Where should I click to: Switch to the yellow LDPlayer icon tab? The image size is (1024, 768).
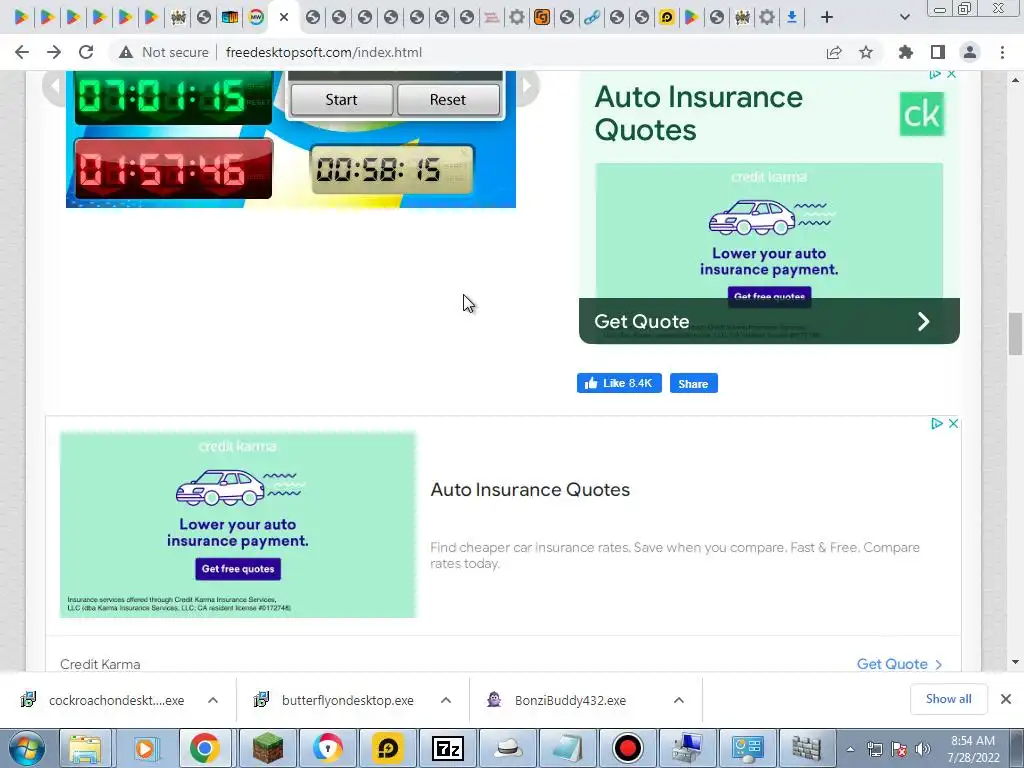pyautogui.click(x=666, y=17)
